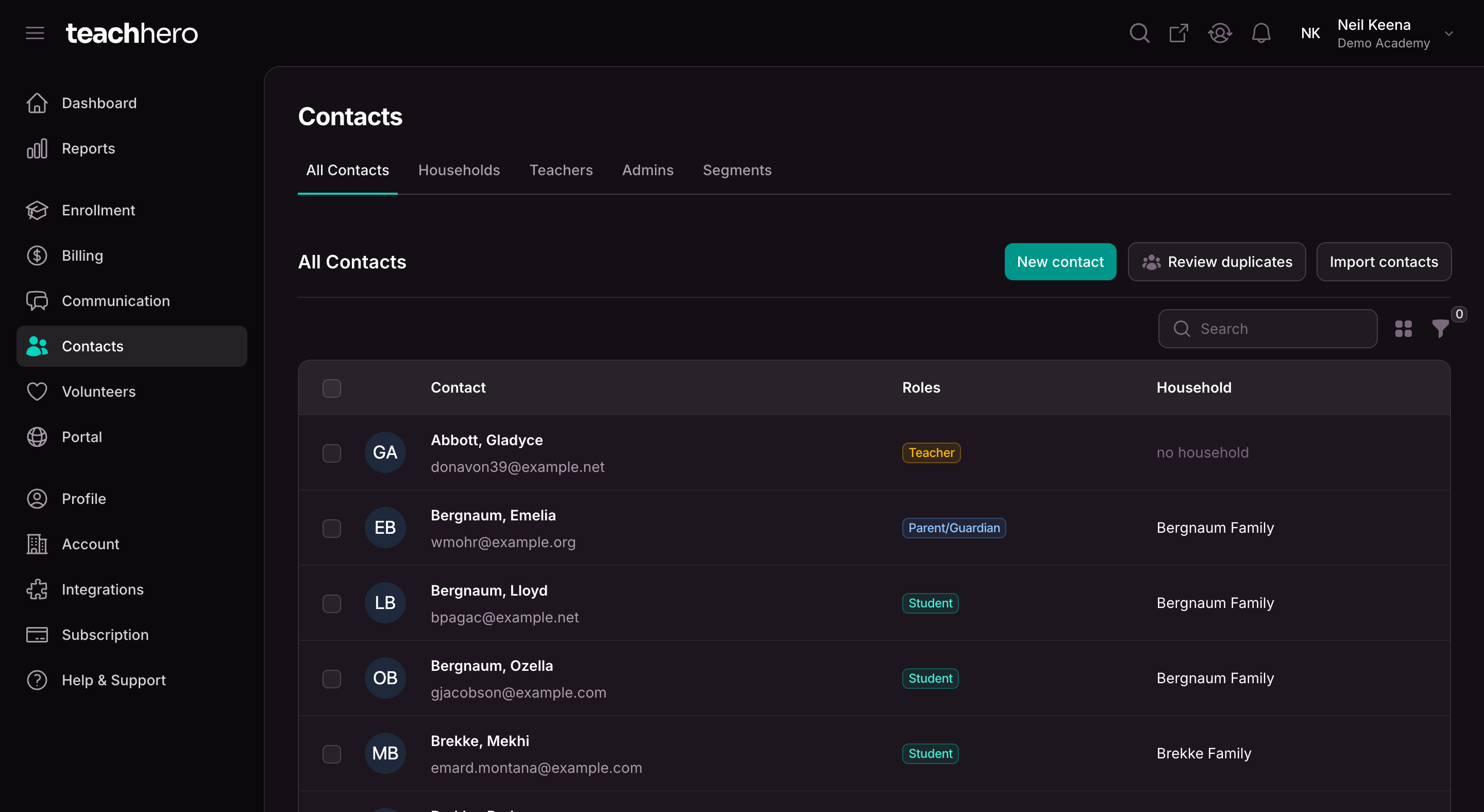Go to Dashboard in the sidebar

click(132, 103)
